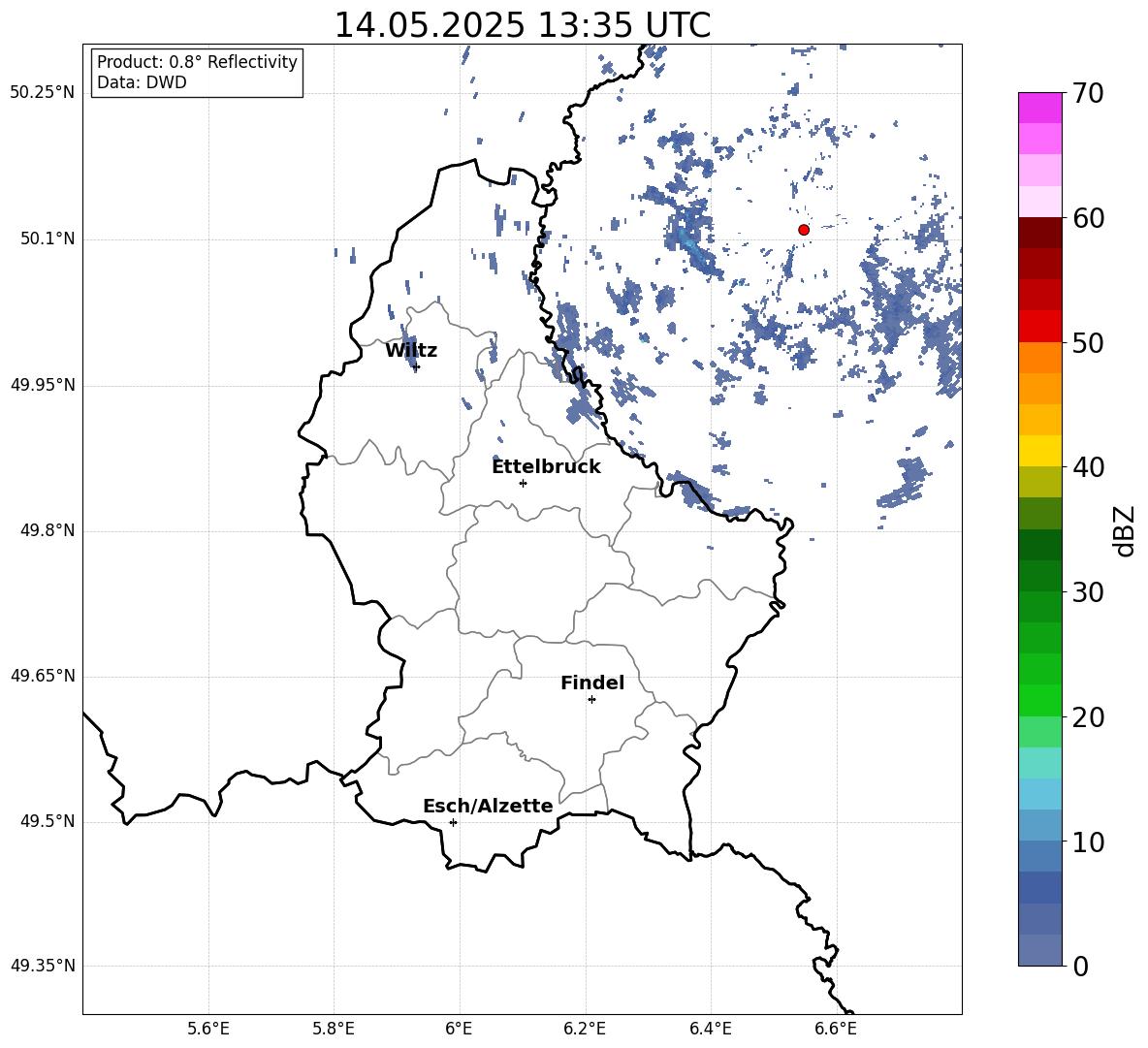Click the 60 colorbar tick label
The width and height of the screenshot is (1148, 1048).
(x=1088, y=218)
